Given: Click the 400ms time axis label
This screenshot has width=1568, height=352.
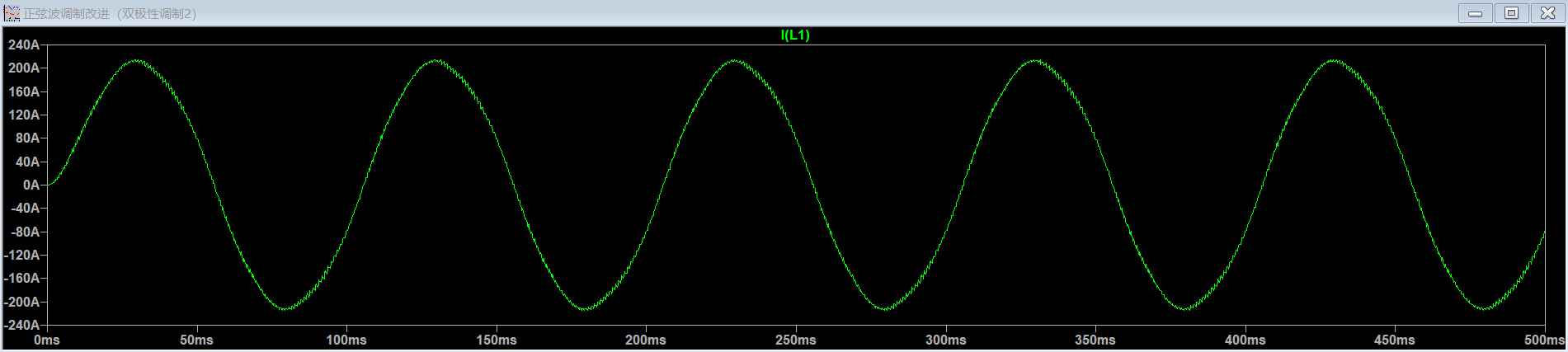Looking at the screenshot, I should point(1245,340).
